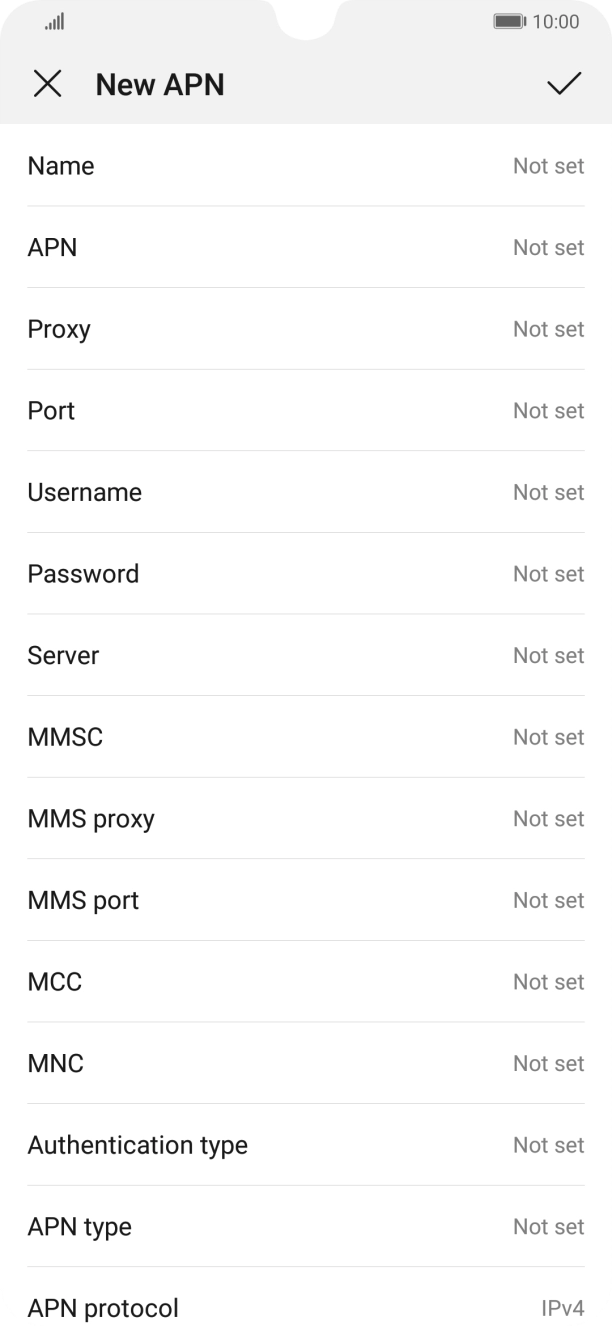Open the APN type selection

[x=306, y=1227]
